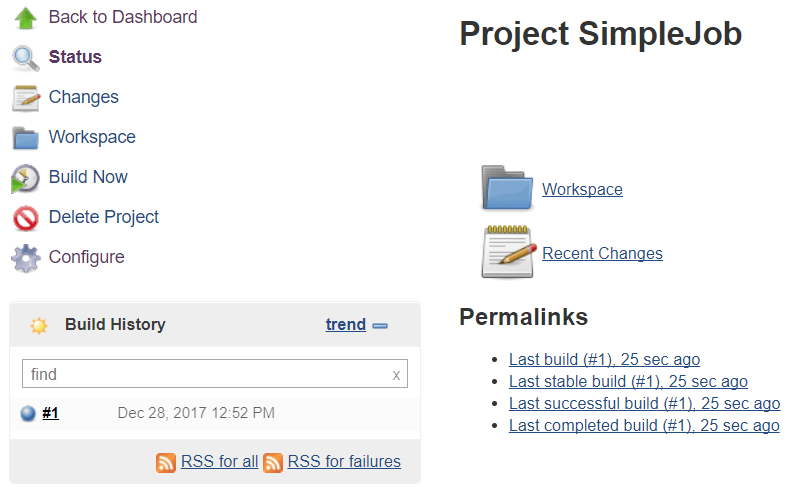798x487 pixels.
Task: Click the RSS for all feed icon
Action: coord(166,463)
